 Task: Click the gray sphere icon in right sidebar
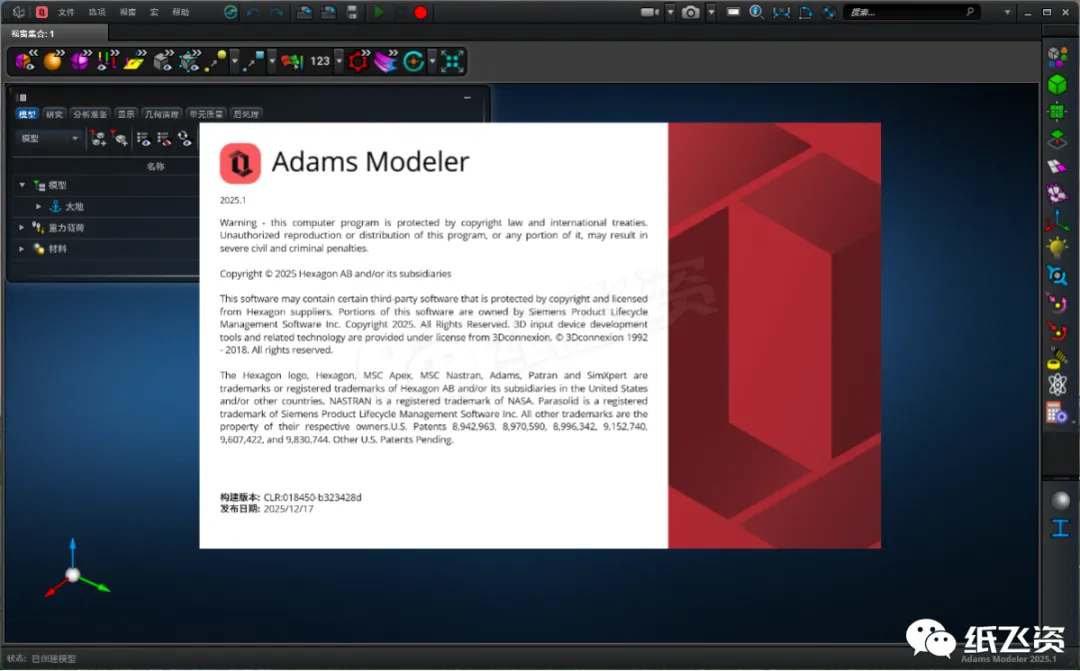pyautogui.click(x=1060, y=501)
